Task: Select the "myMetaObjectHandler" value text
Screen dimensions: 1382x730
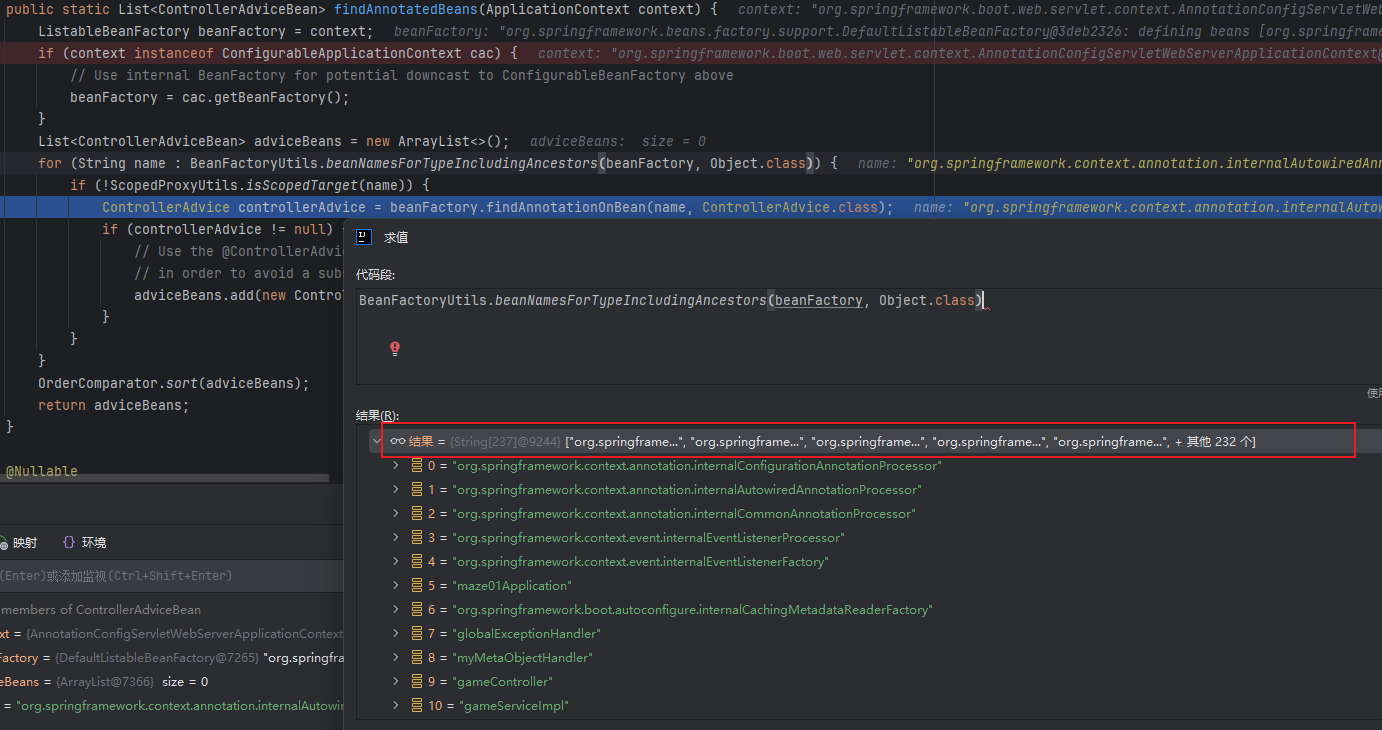Action: pos(524,658)
